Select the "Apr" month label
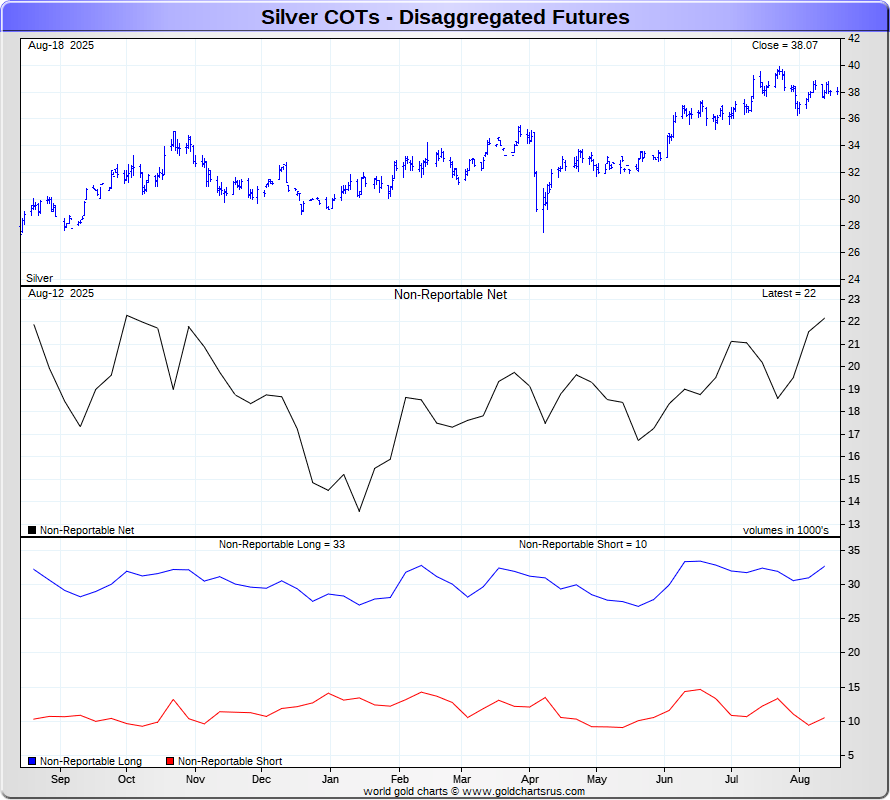The width and height of the screenshot is (890, 800). (x=530, y=779)
